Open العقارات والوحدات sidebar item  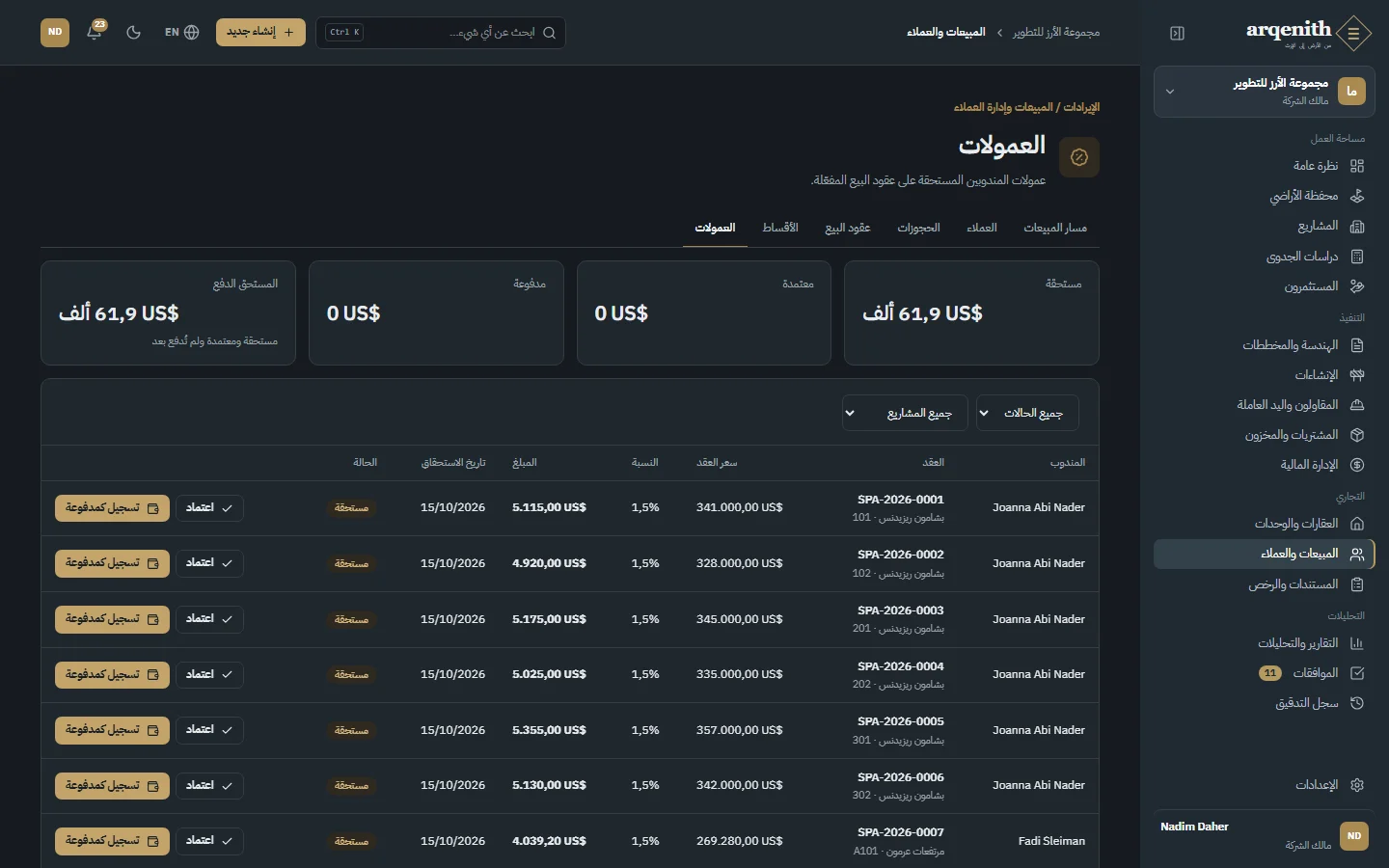coord(1265,524)
